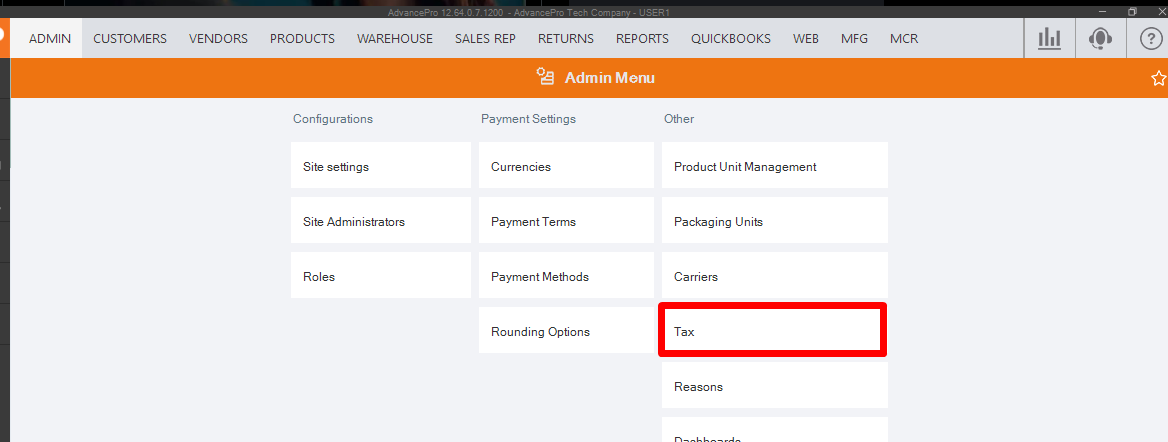1168x442 pixels.
Task: Open Site settings
Action: (x=380, y=167)
